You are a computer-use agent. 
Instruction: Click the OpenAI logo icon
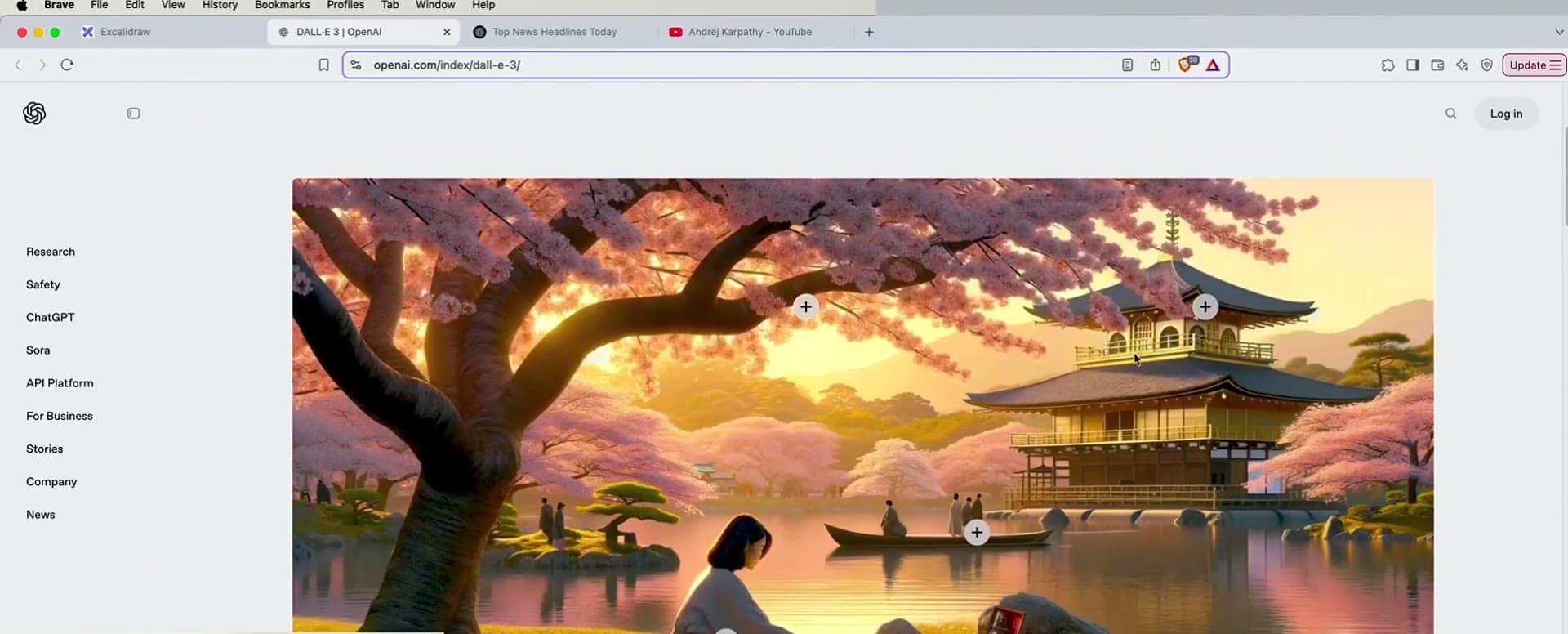[x=34, y=114]
